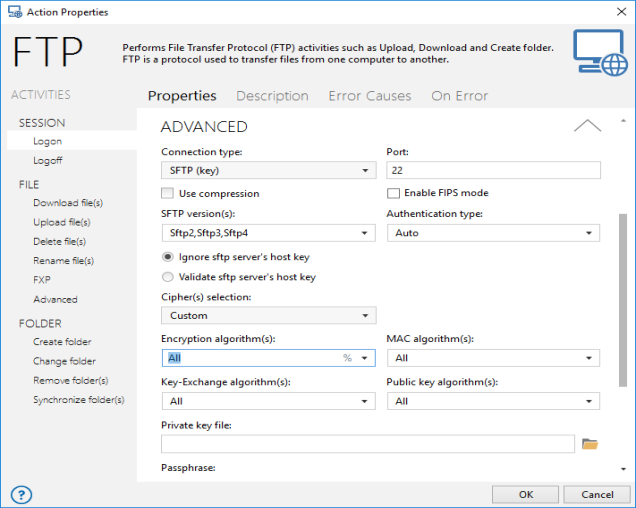636x508 pixels.
Task: Check Enable FIPS mode
Action: coord(393,193)
